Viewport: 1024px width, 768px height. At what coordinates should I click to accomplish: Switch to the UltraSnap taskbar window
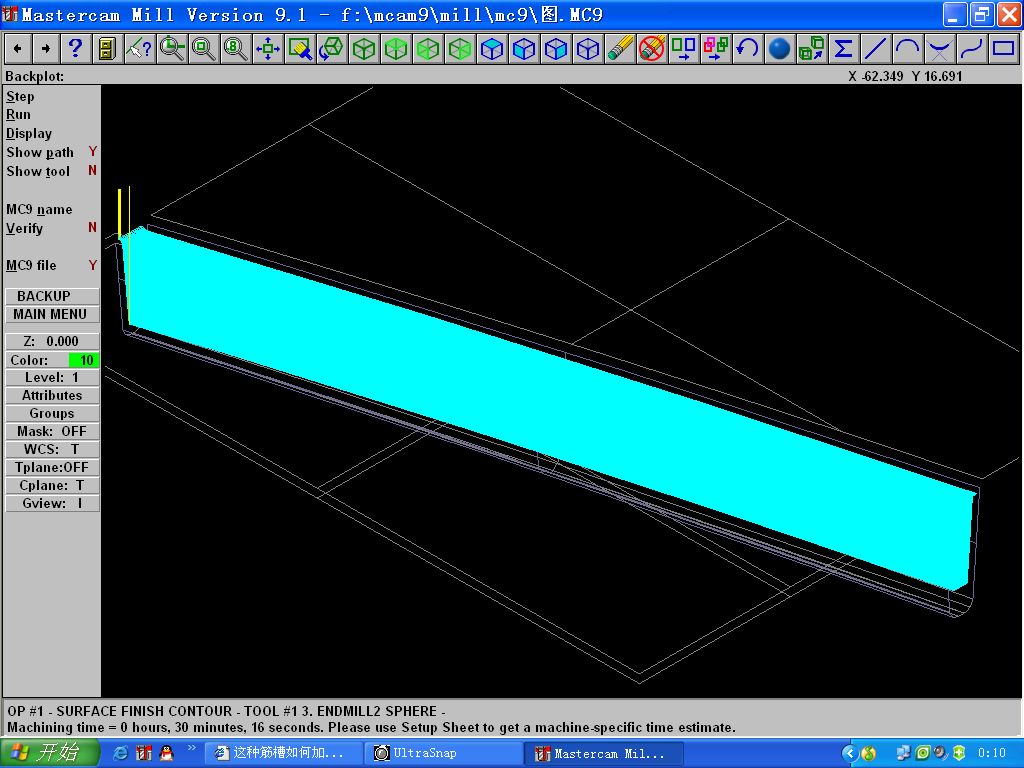[443, 753]
